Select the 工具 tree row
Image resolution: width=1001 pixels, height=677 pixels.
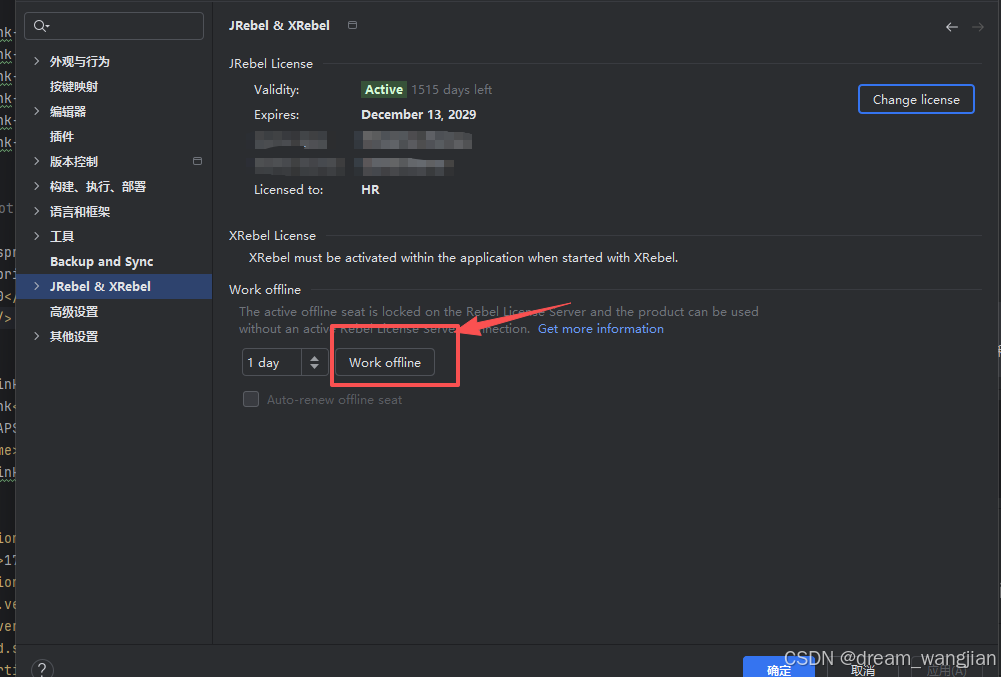pyautogui.click(x=114, y=236)
